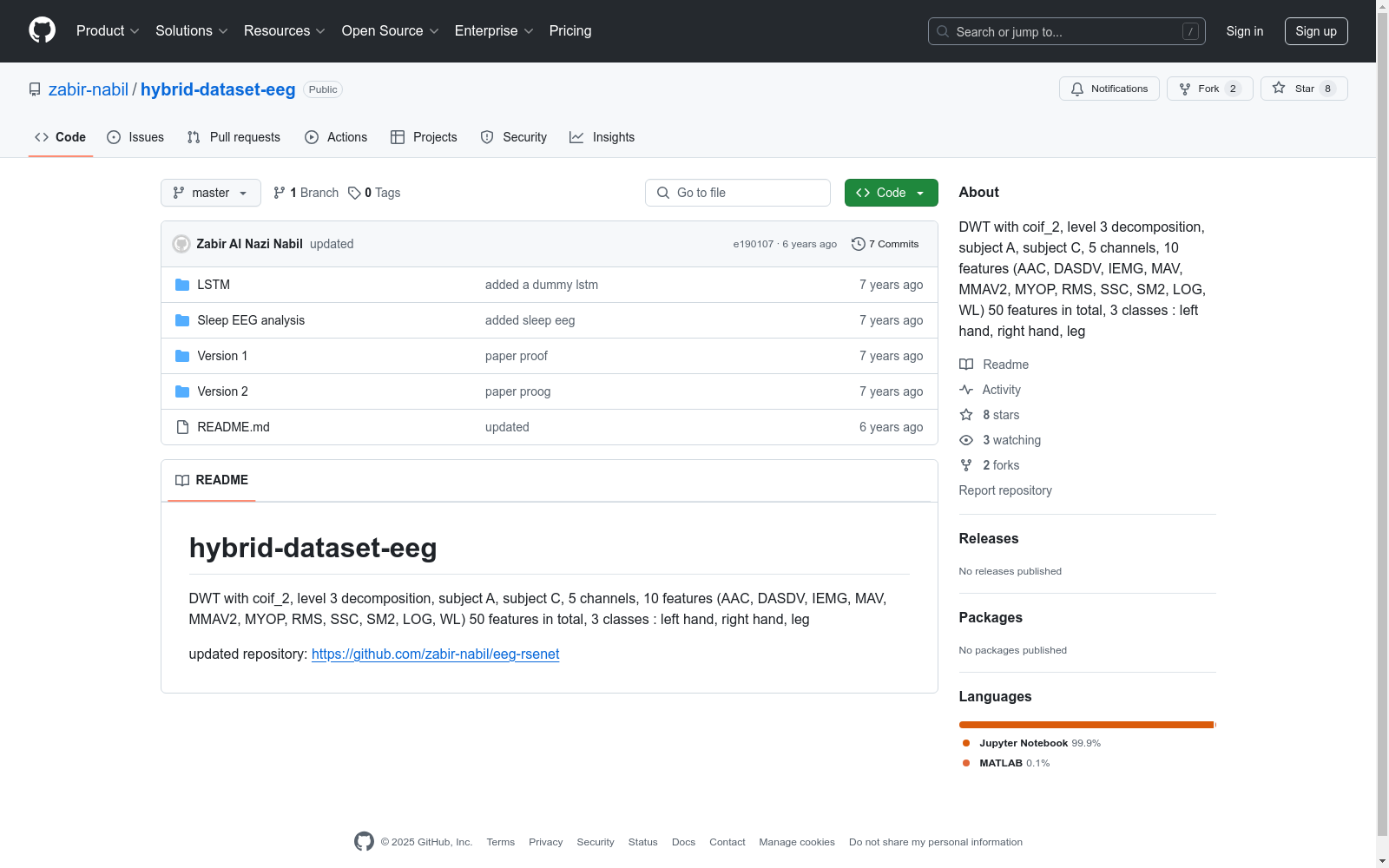Expand Open Source menu
Screen dimensions: 1389x868
pyautogui.click(x=390, y=31)
